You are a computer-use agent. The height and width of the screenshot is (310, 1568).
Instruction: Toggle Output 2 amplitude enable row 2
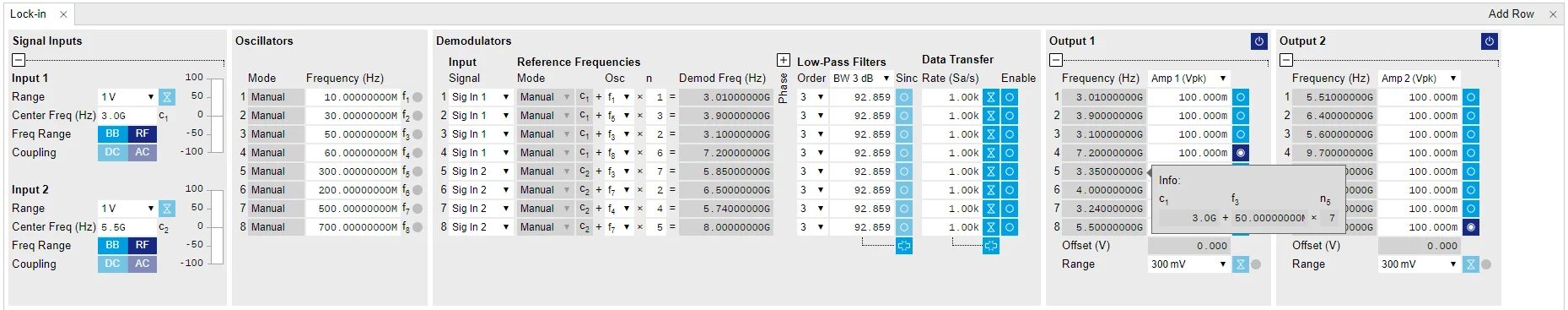tap(1471, 116)
